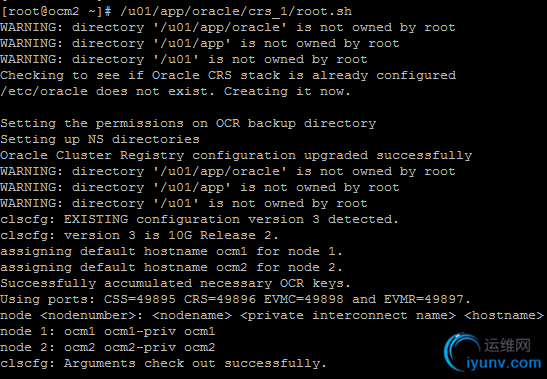Click the 'hostname ocm2 for node 2' line
547x379 pixels.
tap(171, 268)
